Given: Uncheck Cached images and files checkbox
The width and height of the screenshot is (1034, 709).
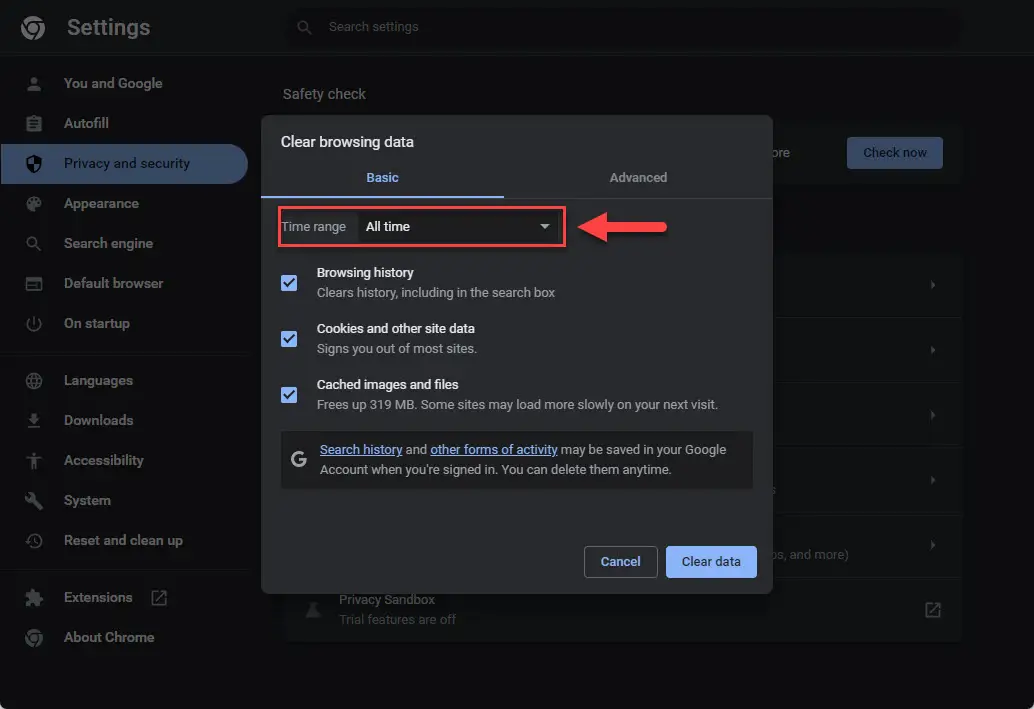Looking at the screenshot, I should pos(289,395).
